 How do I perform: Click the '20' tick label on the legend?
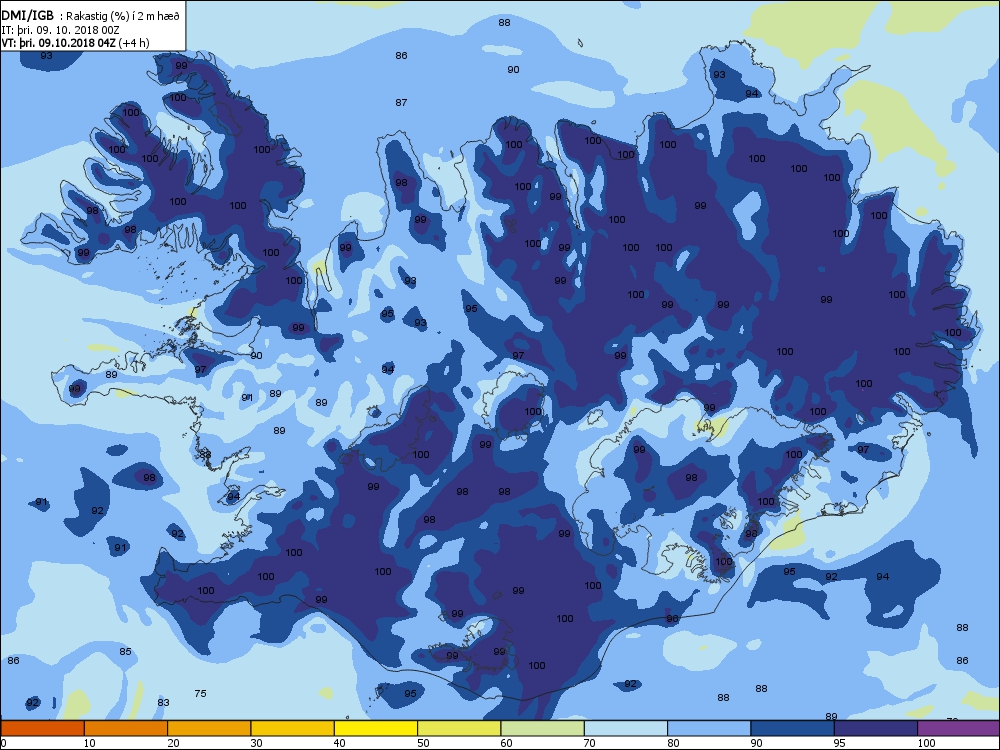(x=173, y=743)
